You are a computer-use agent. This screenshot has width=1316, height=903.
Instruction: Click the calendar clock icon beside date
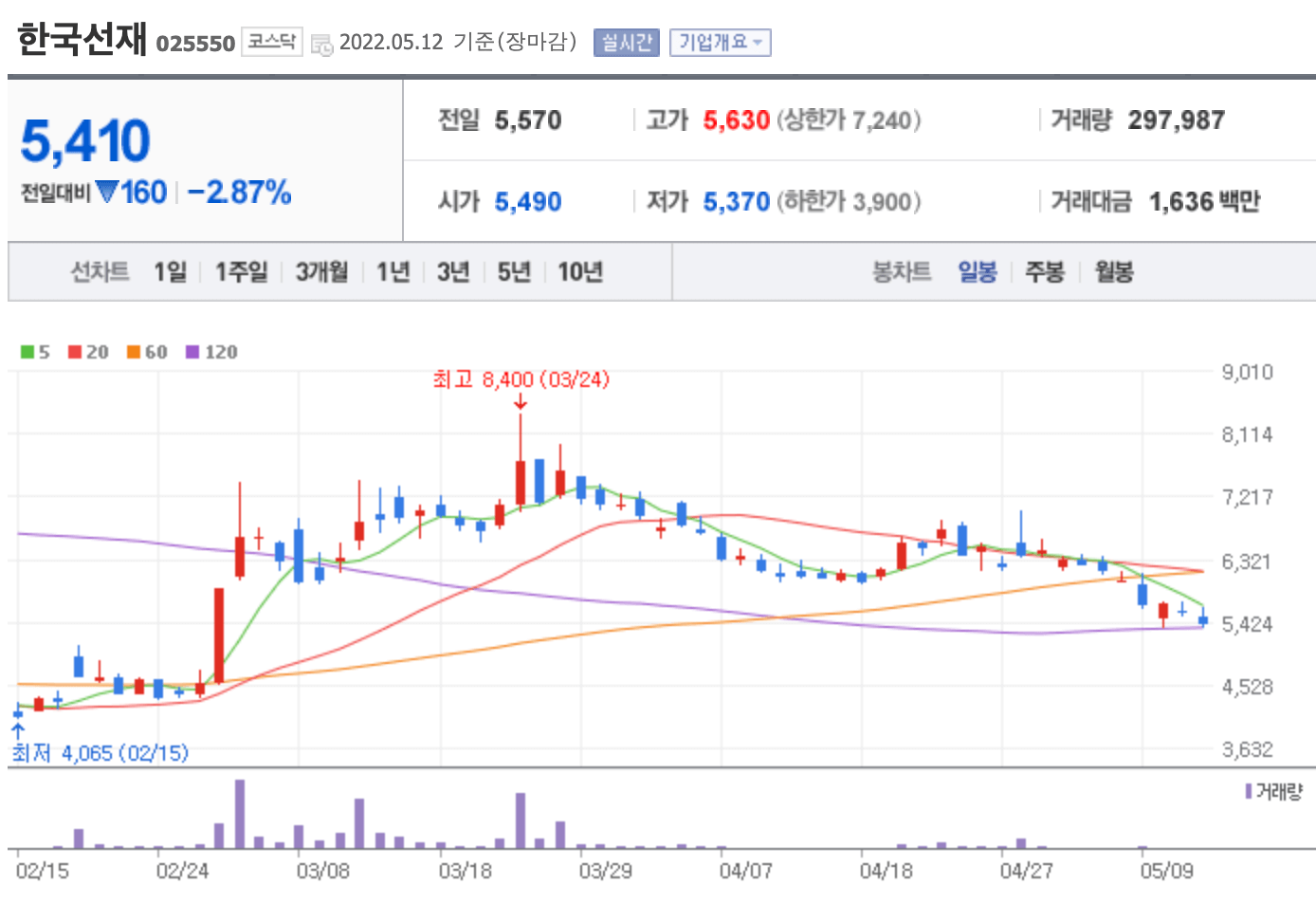(322, 44)
